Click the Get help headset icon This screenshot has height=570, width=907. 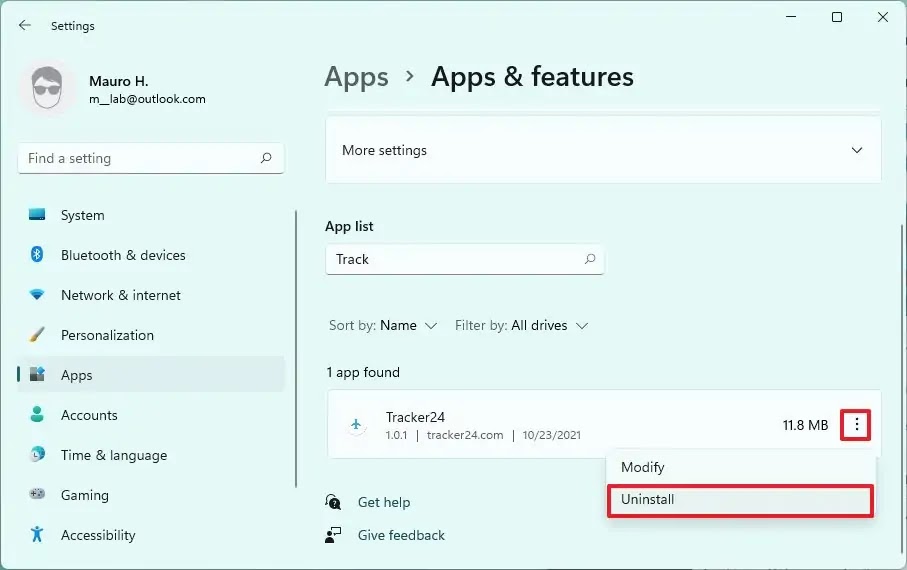[333, 502]
